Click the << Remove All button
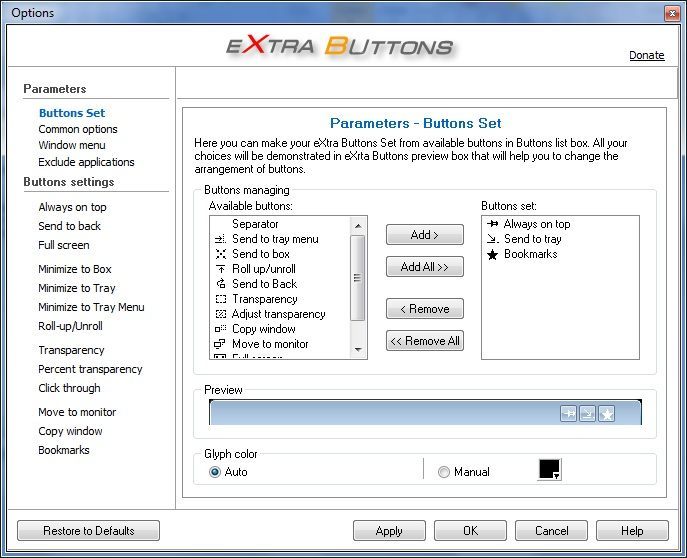Viewport: 687px width, 558px height. point(425,341)
